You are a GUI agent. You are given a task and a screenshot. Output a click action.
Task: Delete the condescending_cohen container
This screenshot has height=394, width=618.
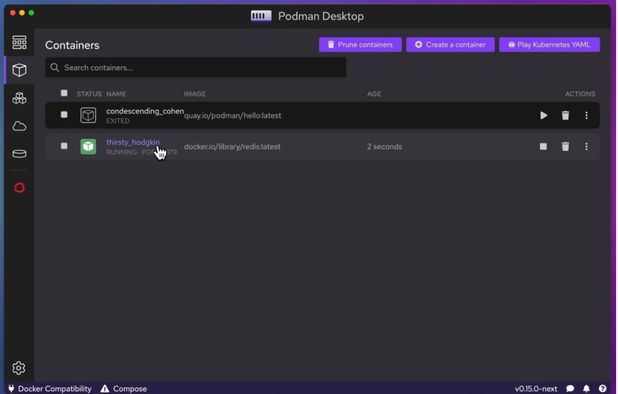coord(565,115)
